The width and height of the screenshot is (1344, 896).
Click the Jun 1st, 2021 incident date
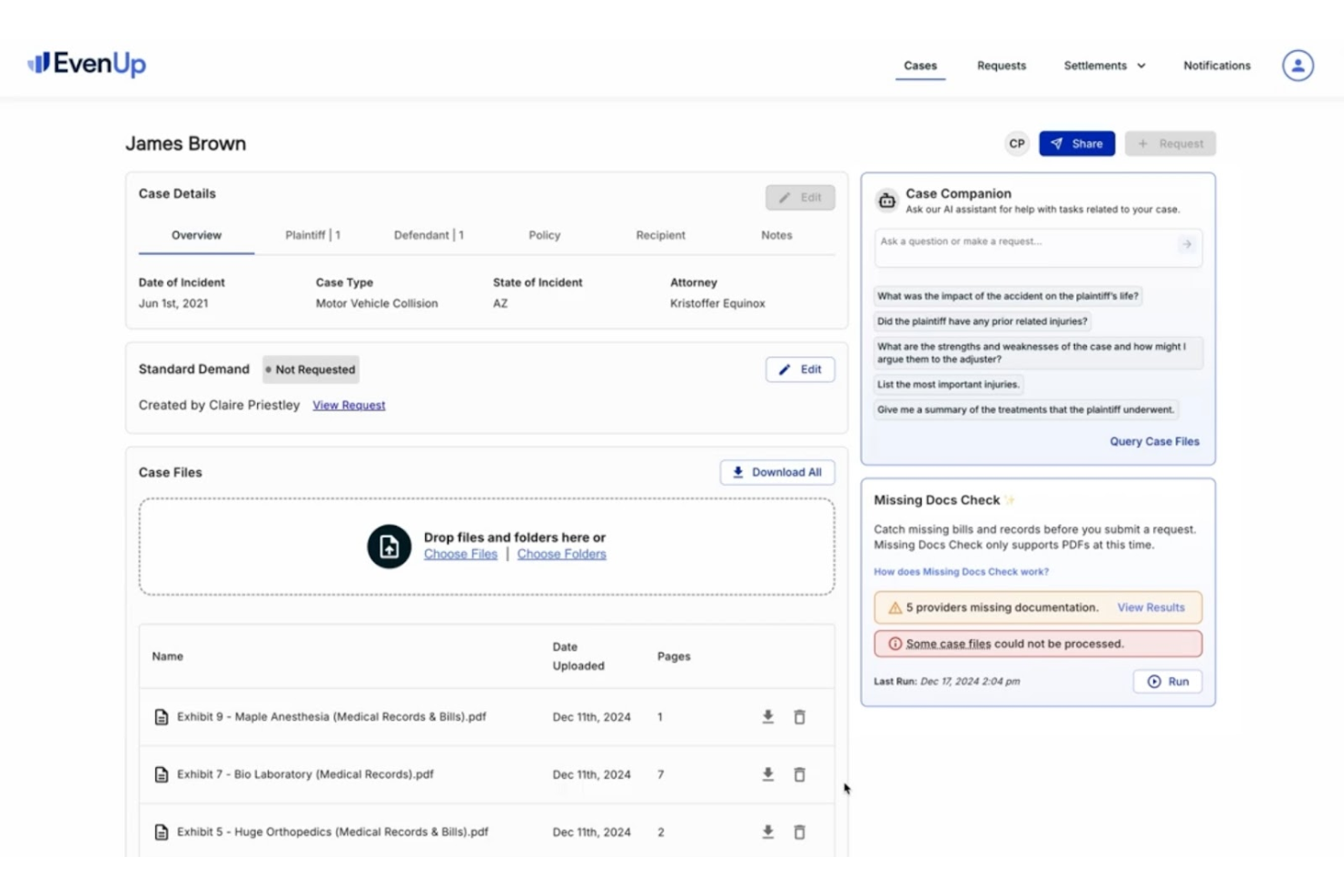point(173,303)
